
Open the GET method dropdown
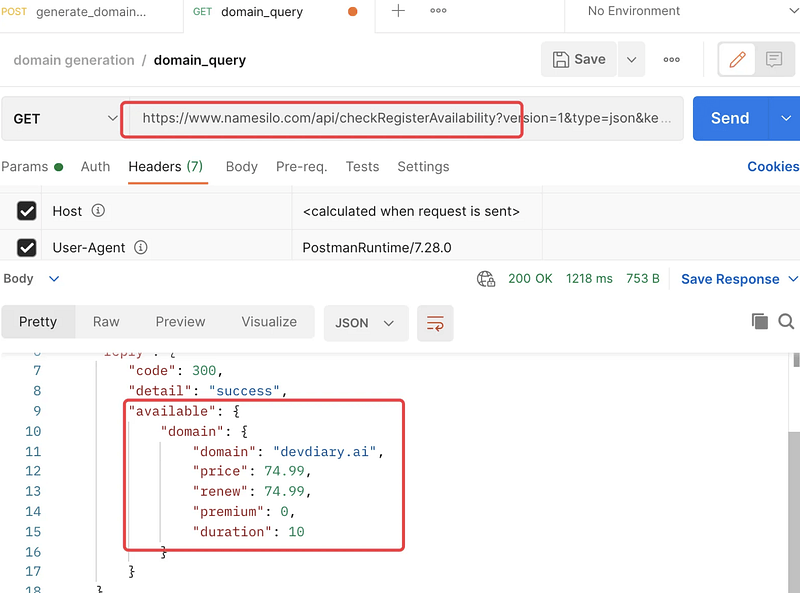click(x=63, y=118)
